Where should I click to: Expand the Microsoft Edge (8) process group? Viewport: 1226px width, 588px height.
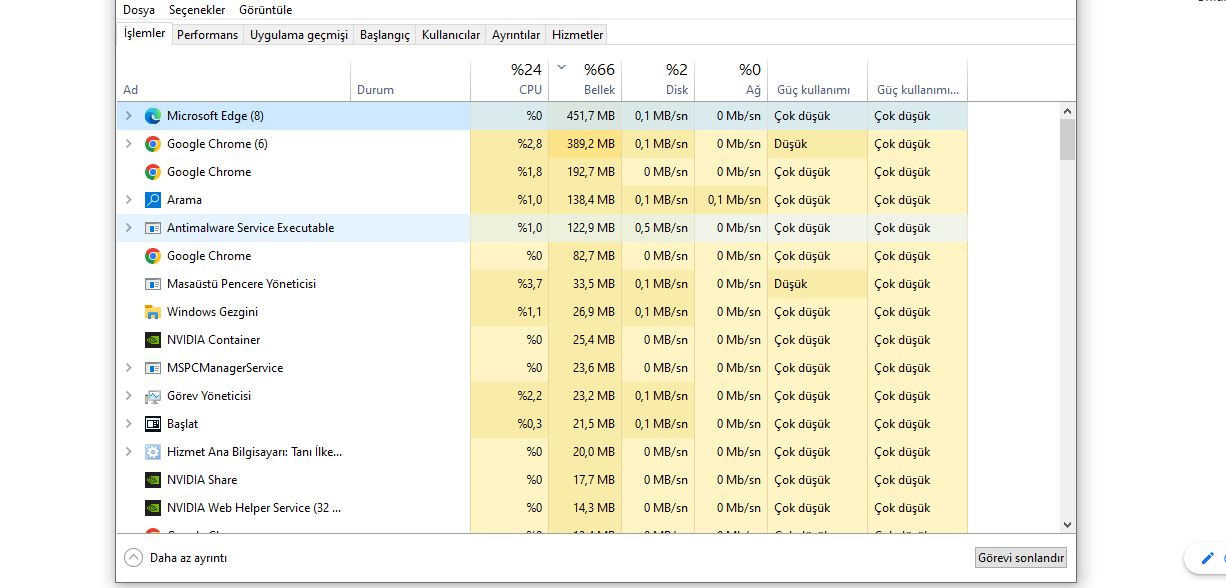click(x=128, y=116)
